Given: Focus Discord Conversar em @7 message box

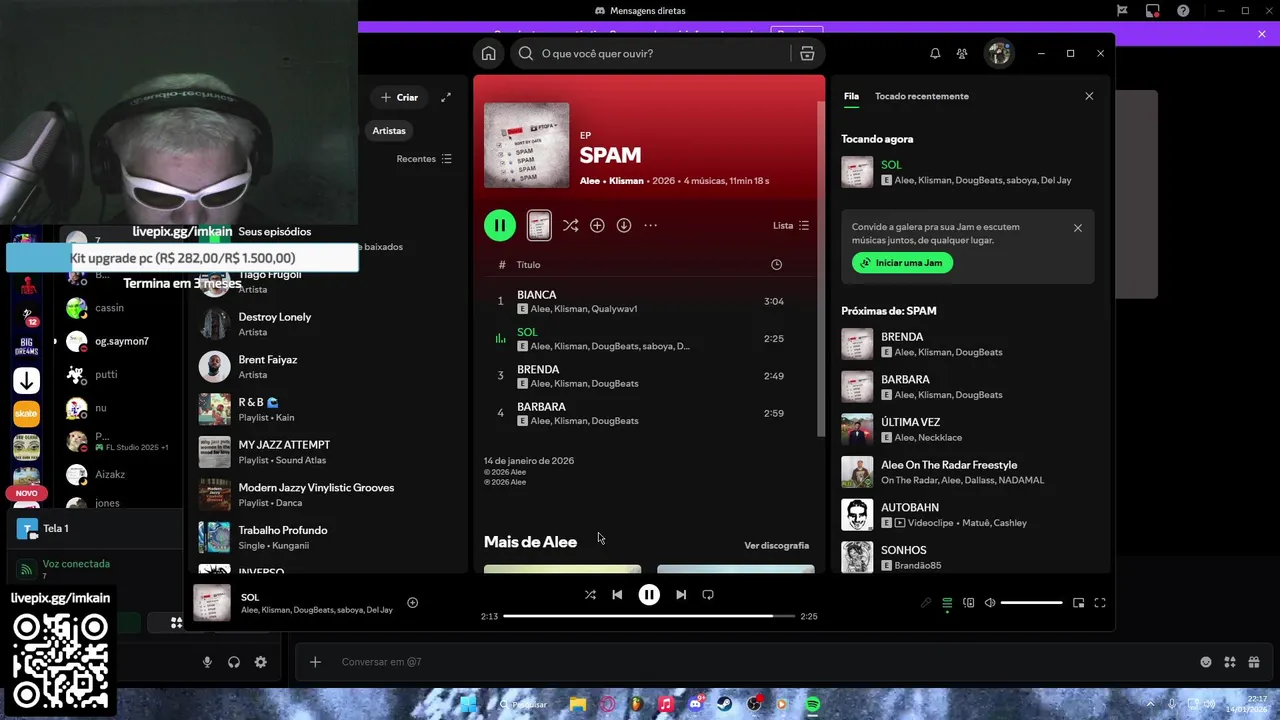Looking at the screenshot, I should click(760, 662).
